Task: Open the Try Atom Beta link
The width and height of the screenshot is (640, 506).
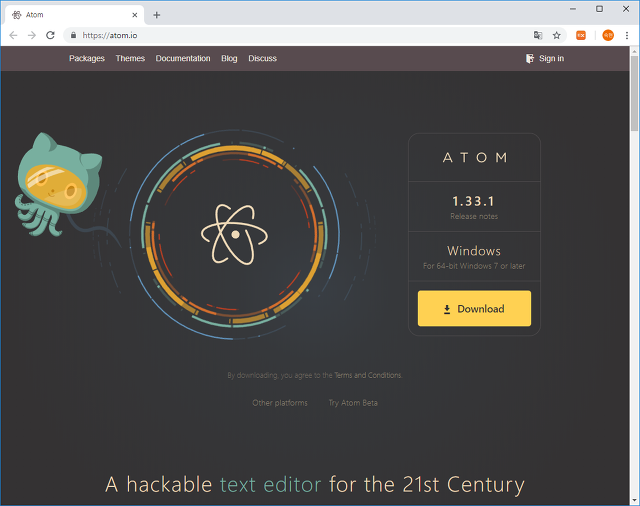Action: point(353,403)
